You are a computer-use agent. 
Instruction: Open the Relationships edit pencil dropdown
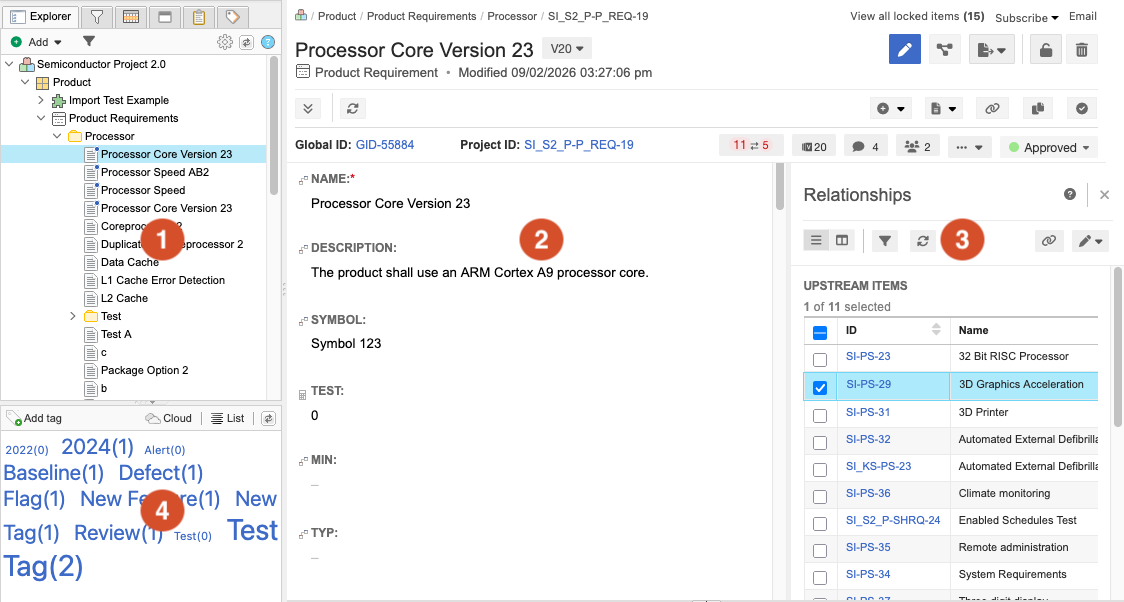pos(1090,241)
